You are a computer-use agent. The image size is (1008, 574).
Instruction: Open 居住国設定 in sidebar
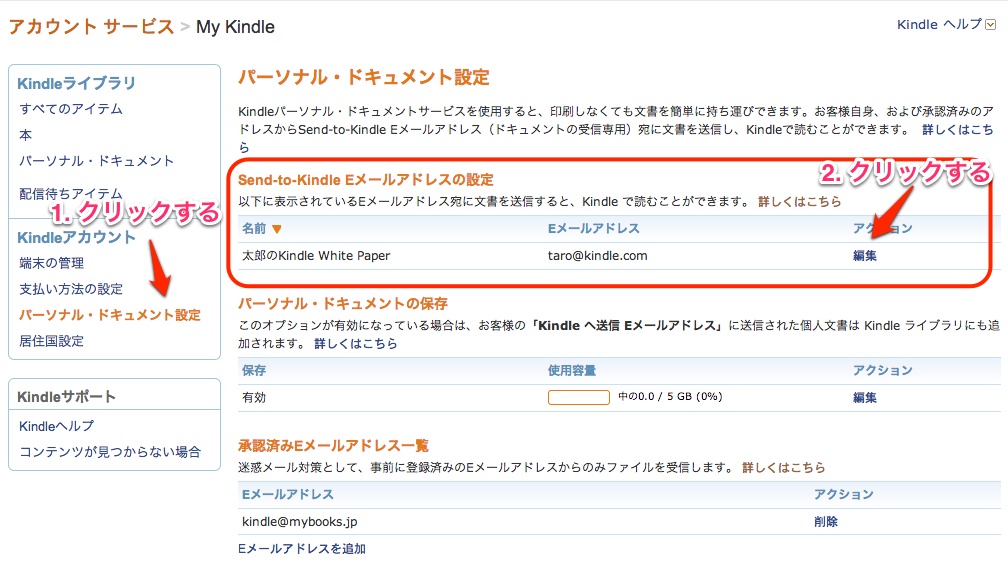pos(51,341)
